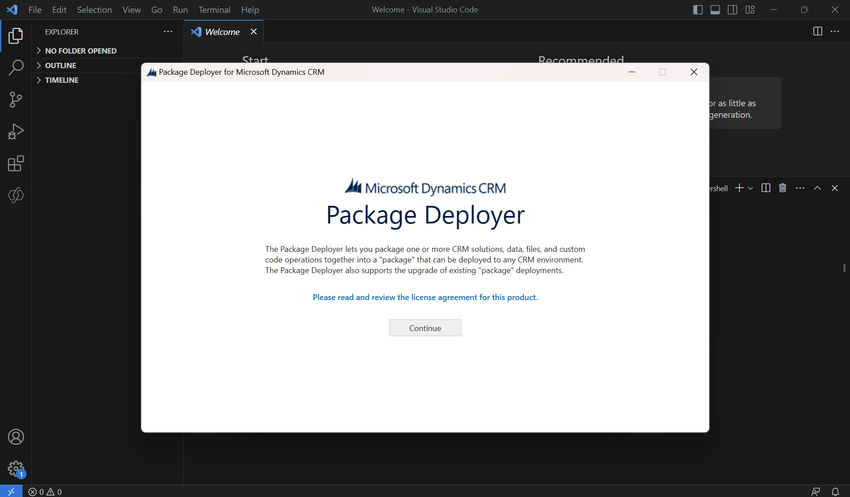Image resolution: width=850 pixels, height=497 pixels.
Task: Open the Manage gear icon
Action: pyautogui.click(x=16, y=468)
